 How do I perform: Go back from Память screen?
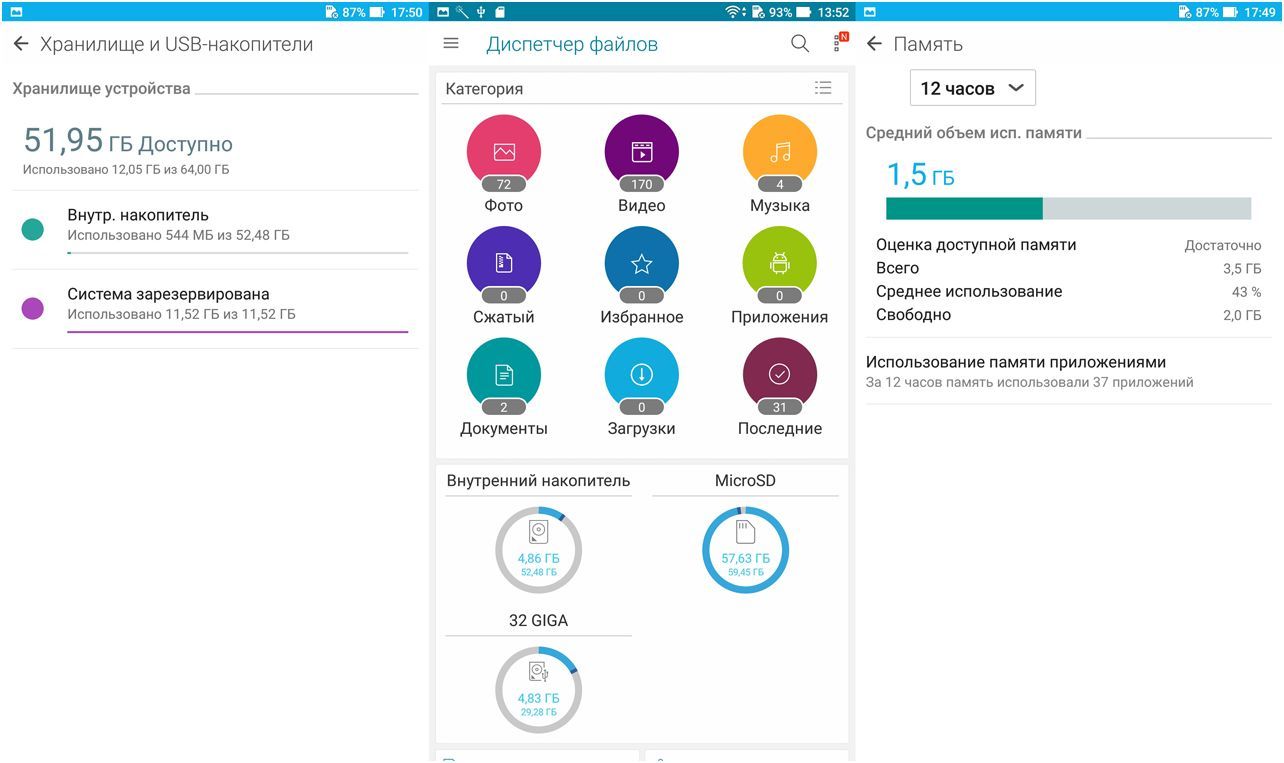(874, 44)
